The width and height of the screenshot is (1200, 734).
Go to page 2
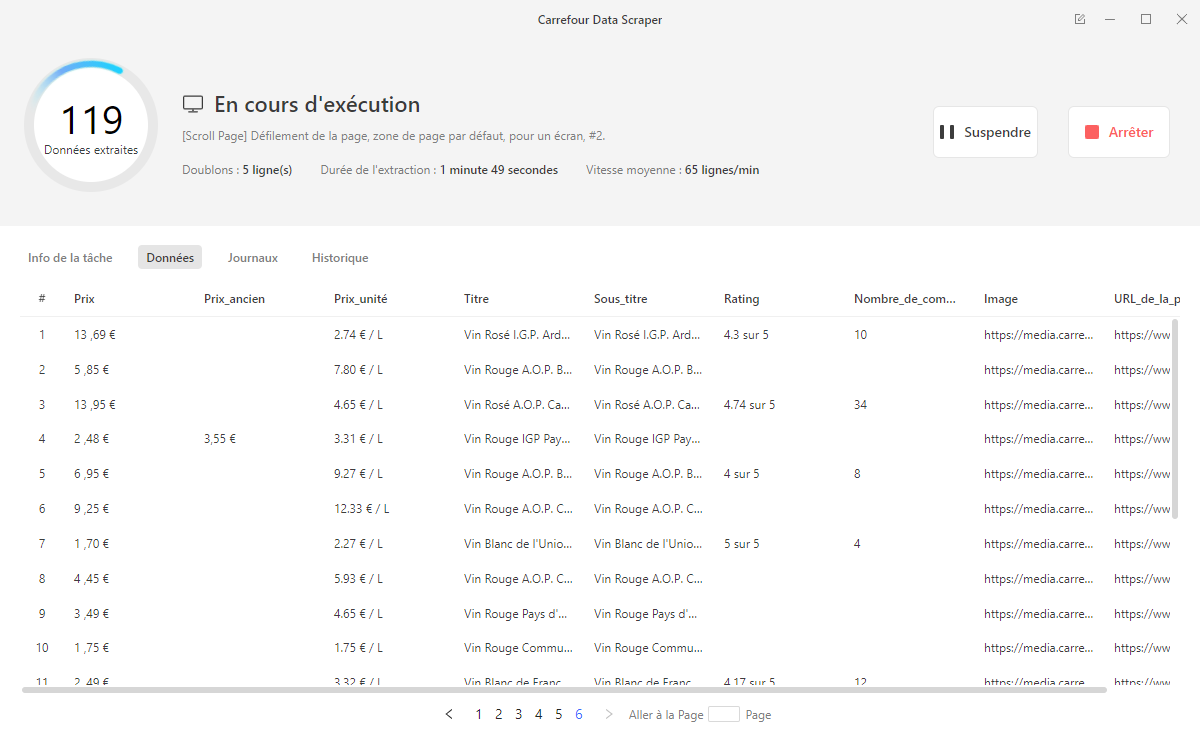[499, 714]
